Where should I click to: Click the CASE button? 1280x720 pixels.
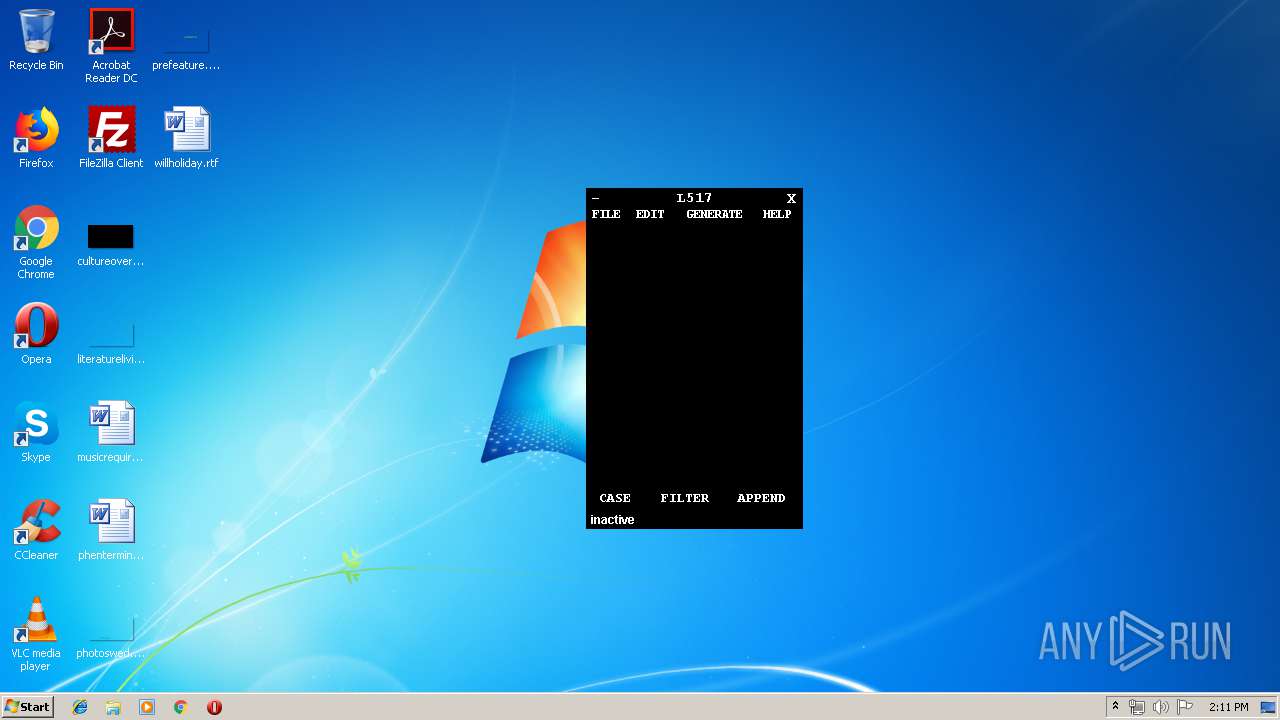click(x=615, y=498)
